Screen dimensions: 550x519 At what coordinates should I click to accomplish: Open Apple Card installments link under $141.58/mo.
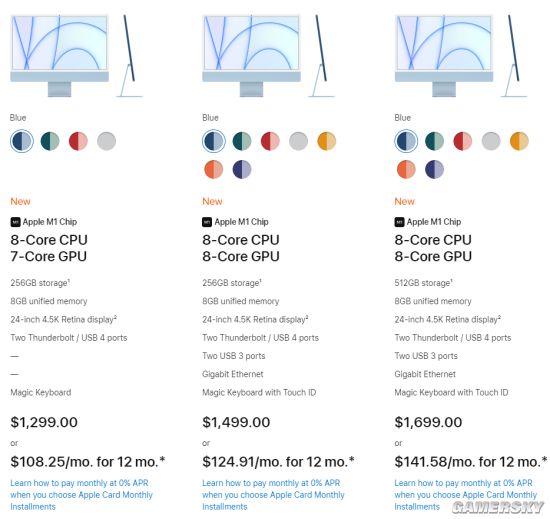pyautogui.click(x=465, y=495)
